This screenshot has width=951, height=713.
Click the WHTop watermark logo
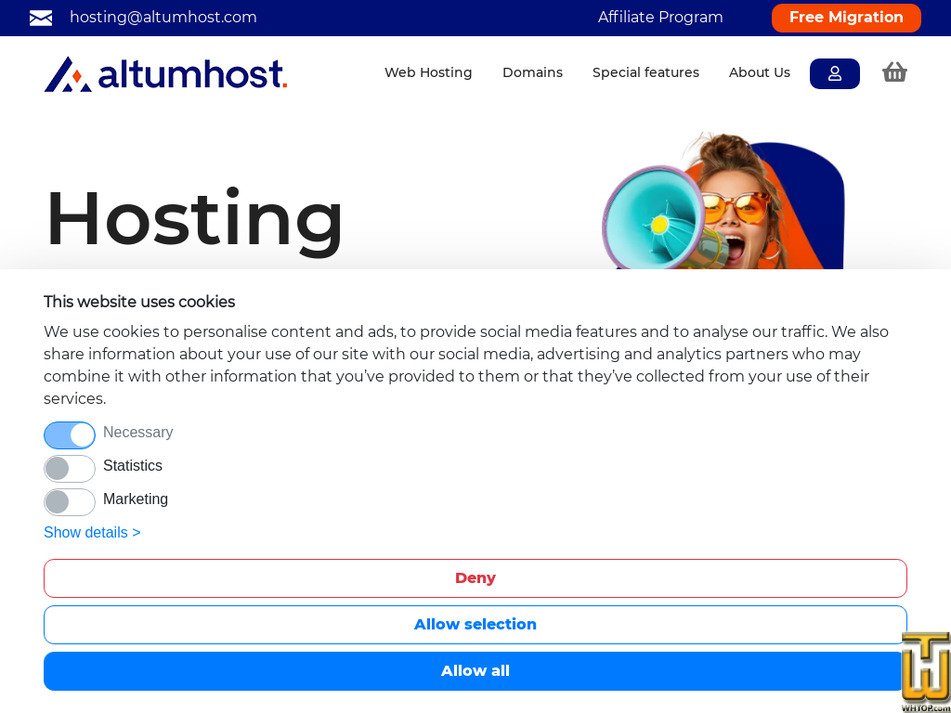(925, 672)
